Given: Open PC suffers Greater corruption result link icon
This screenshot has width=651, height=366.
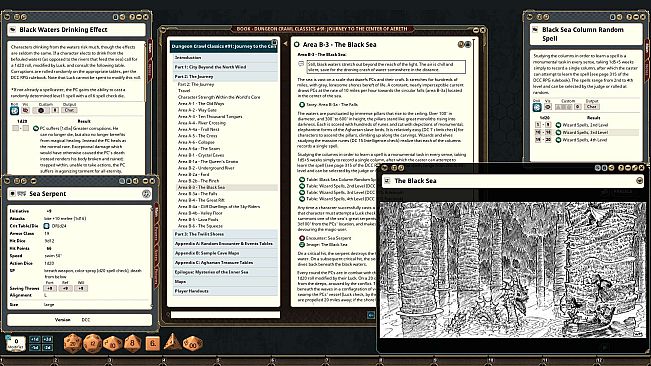Looking at the screenshot, I should point(36,129).
